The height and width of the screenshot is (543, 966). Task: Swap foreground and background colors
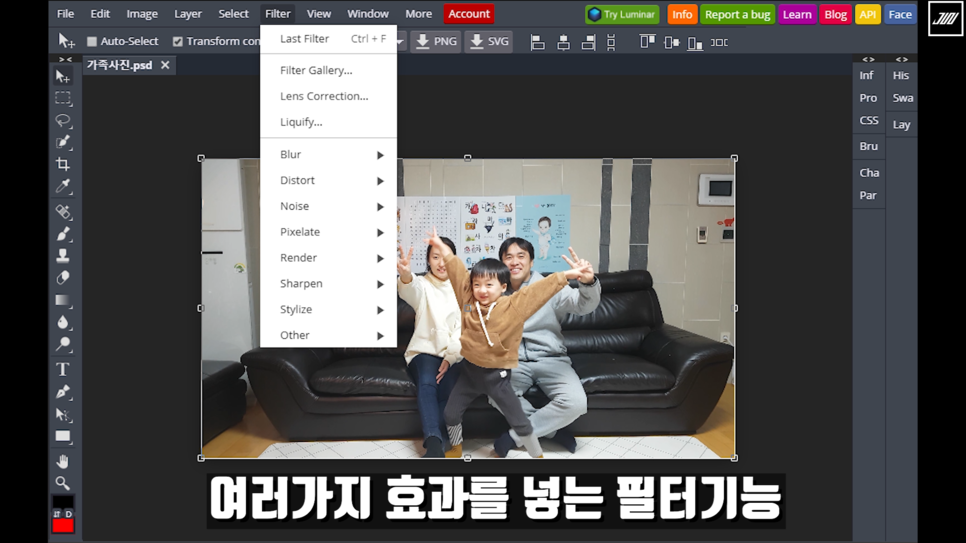point(57,514)
